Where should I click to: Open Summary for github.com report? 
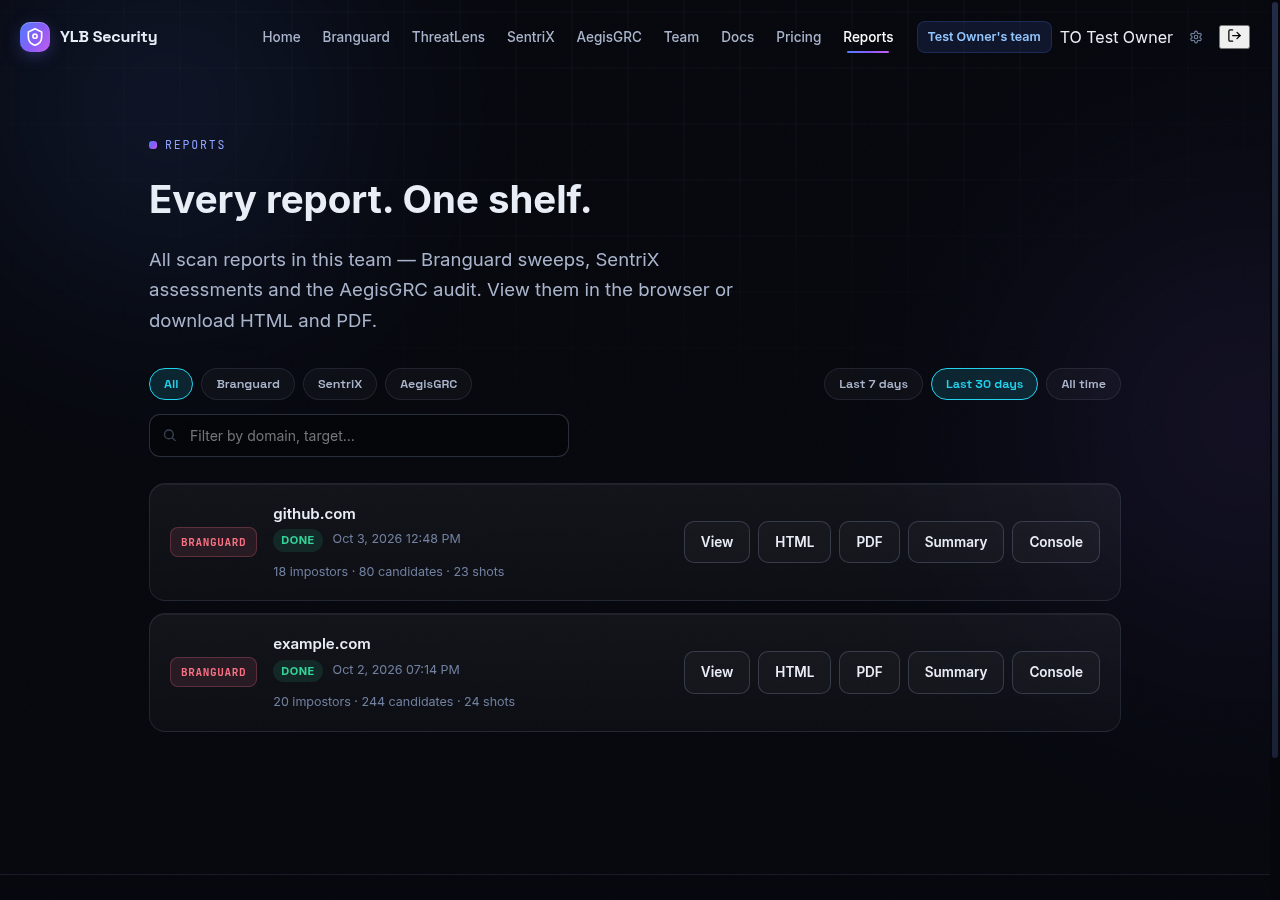click(955, 542)
